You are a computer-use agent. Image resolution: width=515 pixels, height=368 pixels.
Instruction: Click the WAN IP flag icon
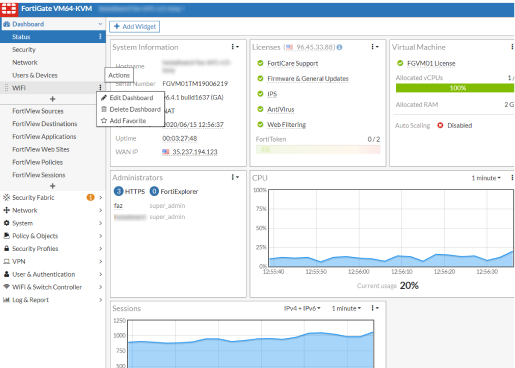point(166,152)
